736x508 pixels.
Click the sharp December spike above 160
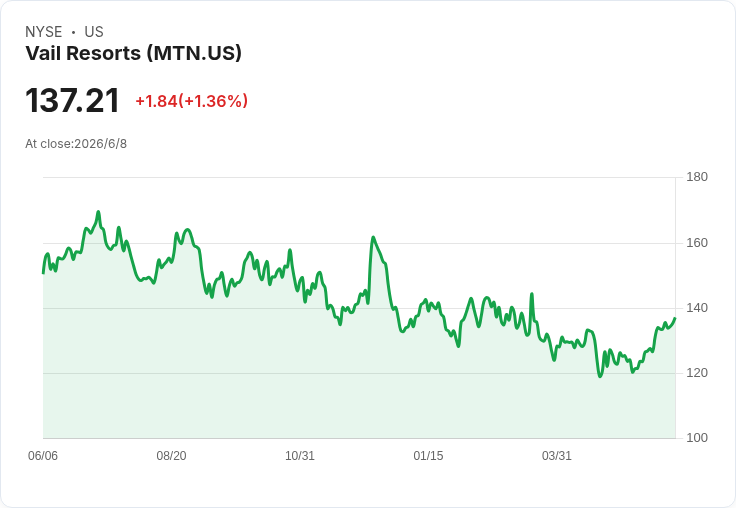coord(373,238)
